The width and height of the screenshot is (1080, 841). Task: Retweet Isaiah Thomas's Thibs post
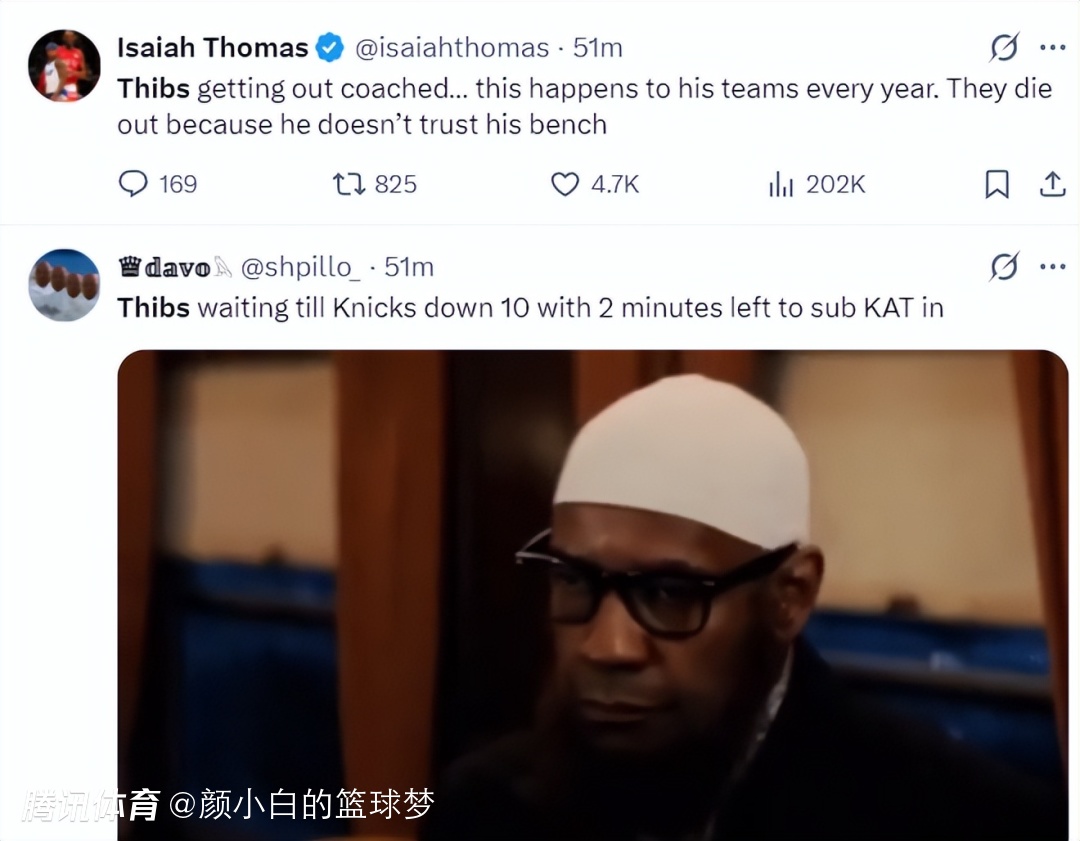[375, 184]
